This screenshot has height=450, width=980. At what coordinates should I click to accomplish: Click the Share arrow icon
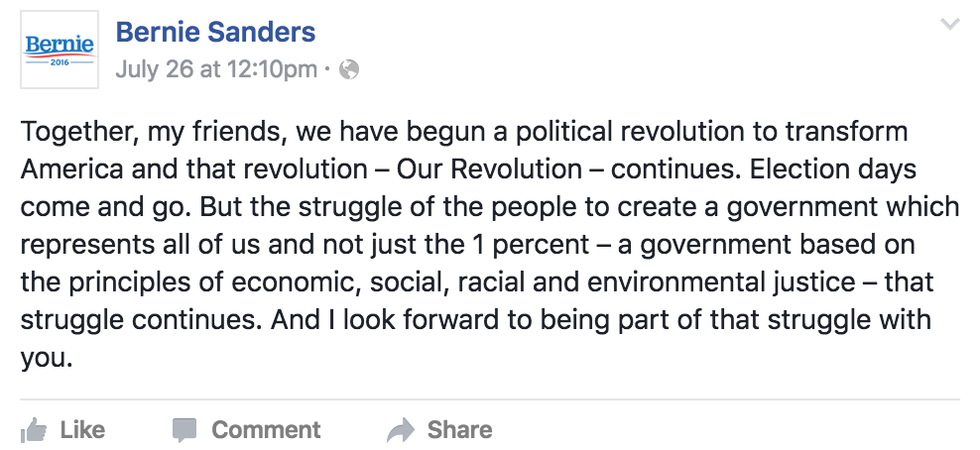click(400, 431)
